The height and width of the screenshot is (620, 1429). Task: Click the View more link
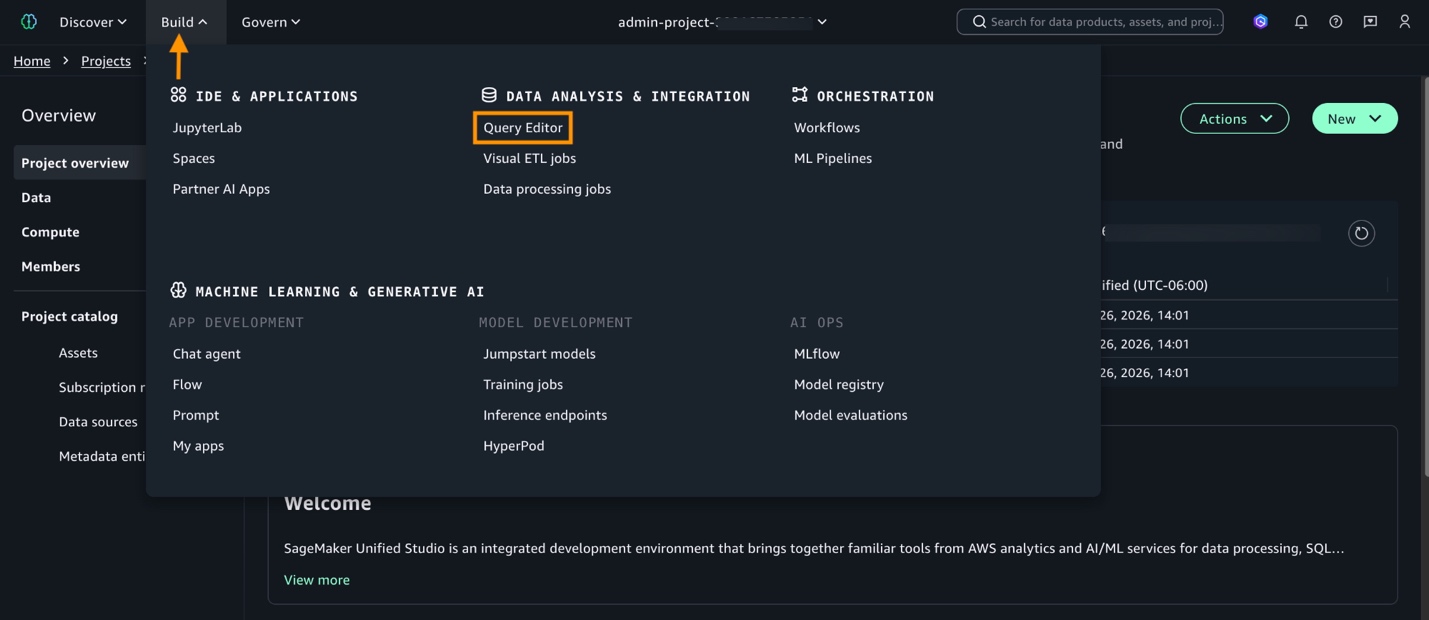click(x=316, y=579)
